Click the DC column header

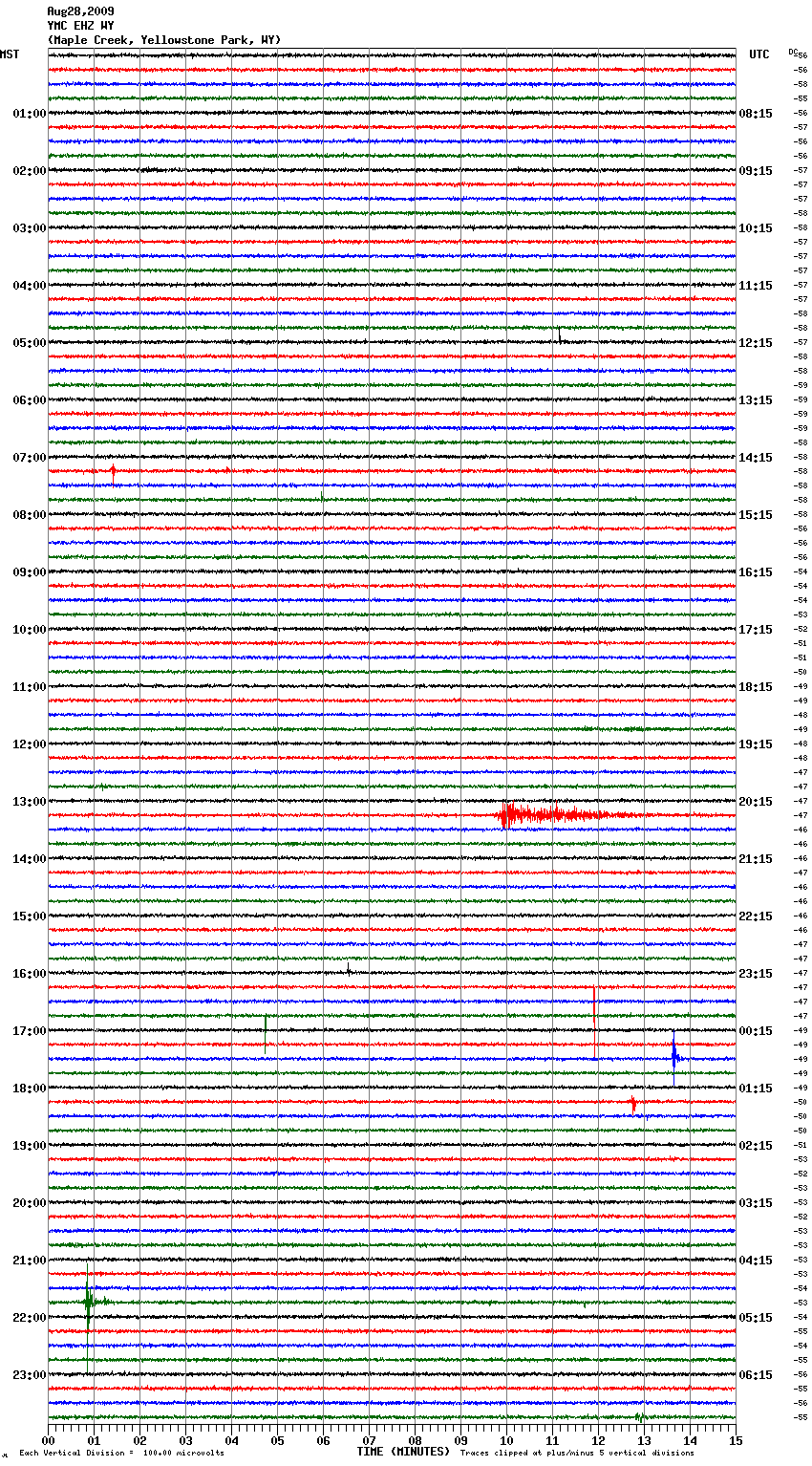tap(794, 52)
